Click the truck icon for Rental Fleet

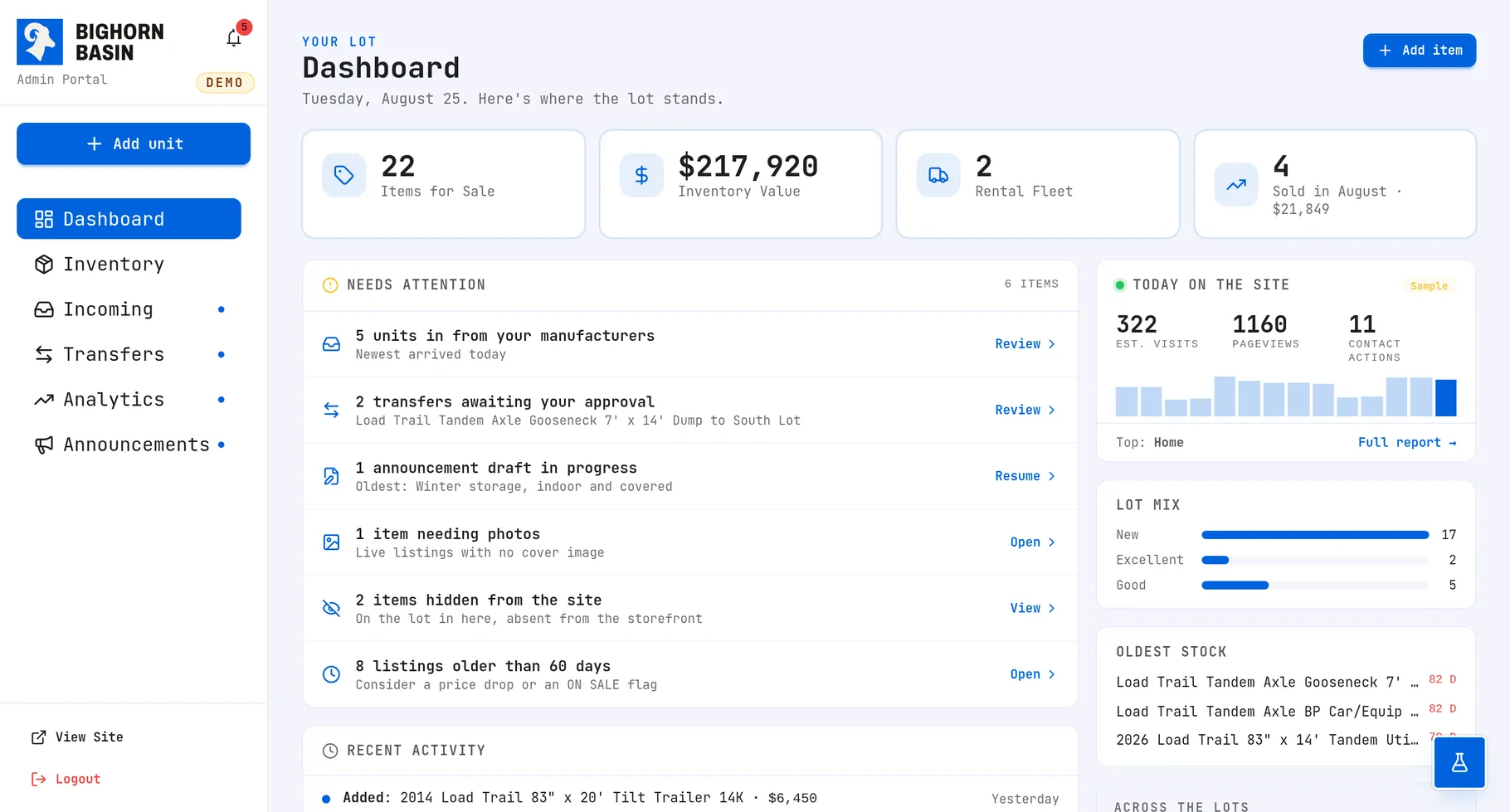click(x=938, y=175)
